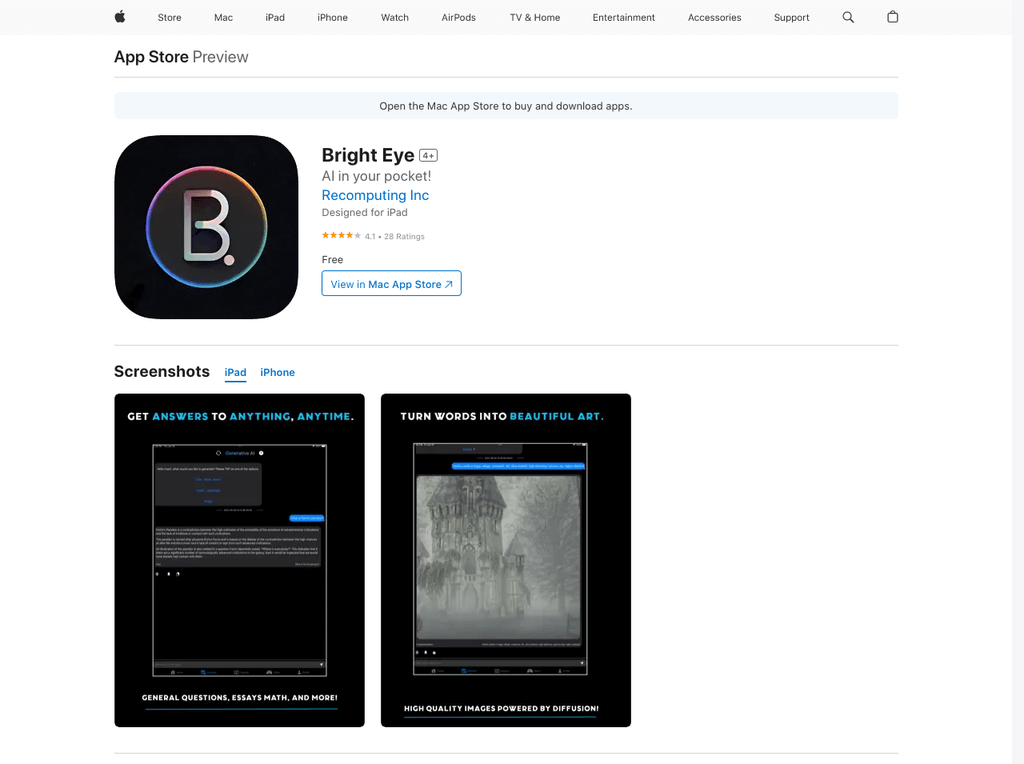Open the Mac menu item
1024x764 pixels.
pos(223,17)
